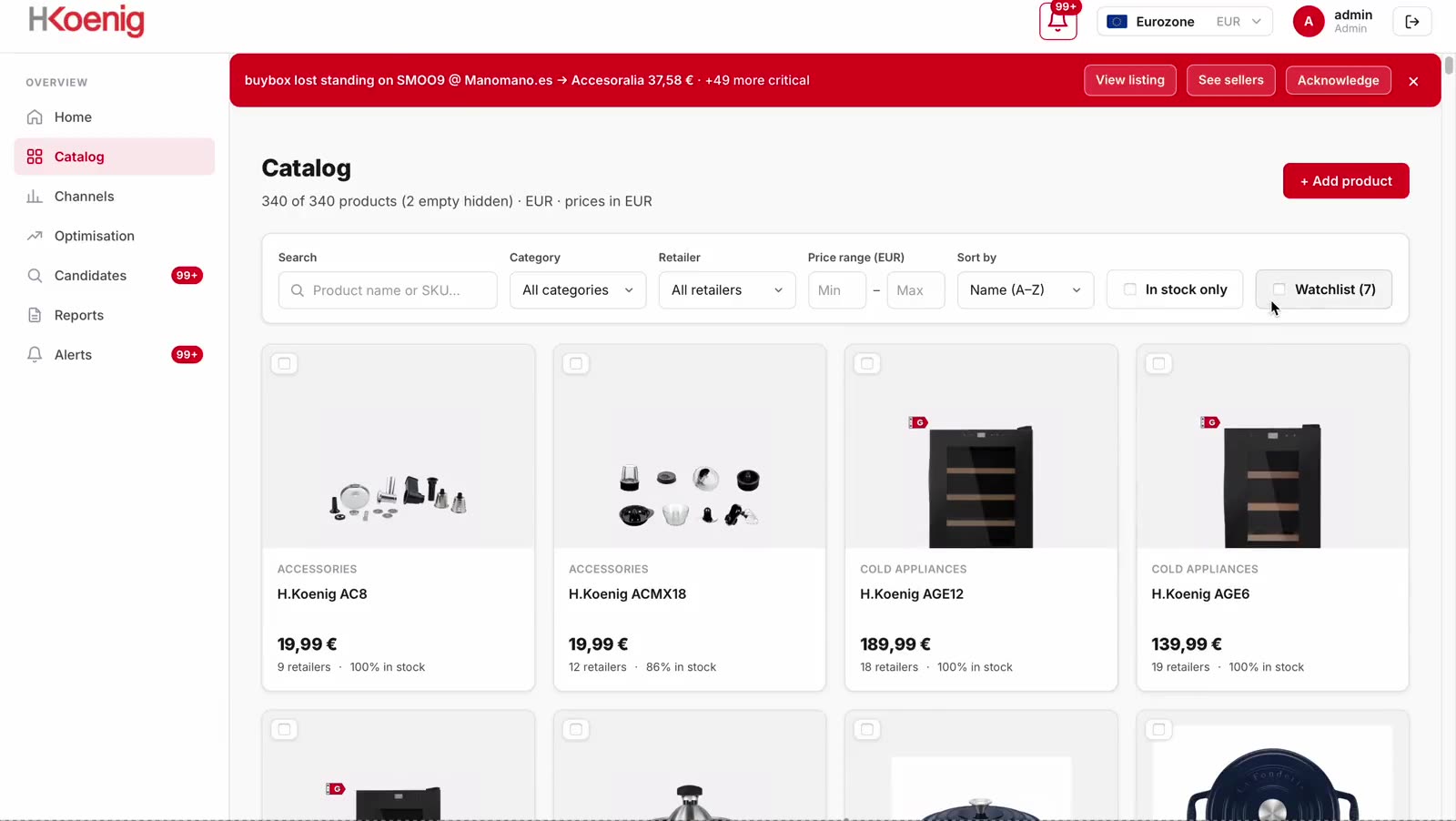1456x821 pixels.
Task: Open the H.Koenig ACMX18 product image
Action: click(x=690, y=446)
